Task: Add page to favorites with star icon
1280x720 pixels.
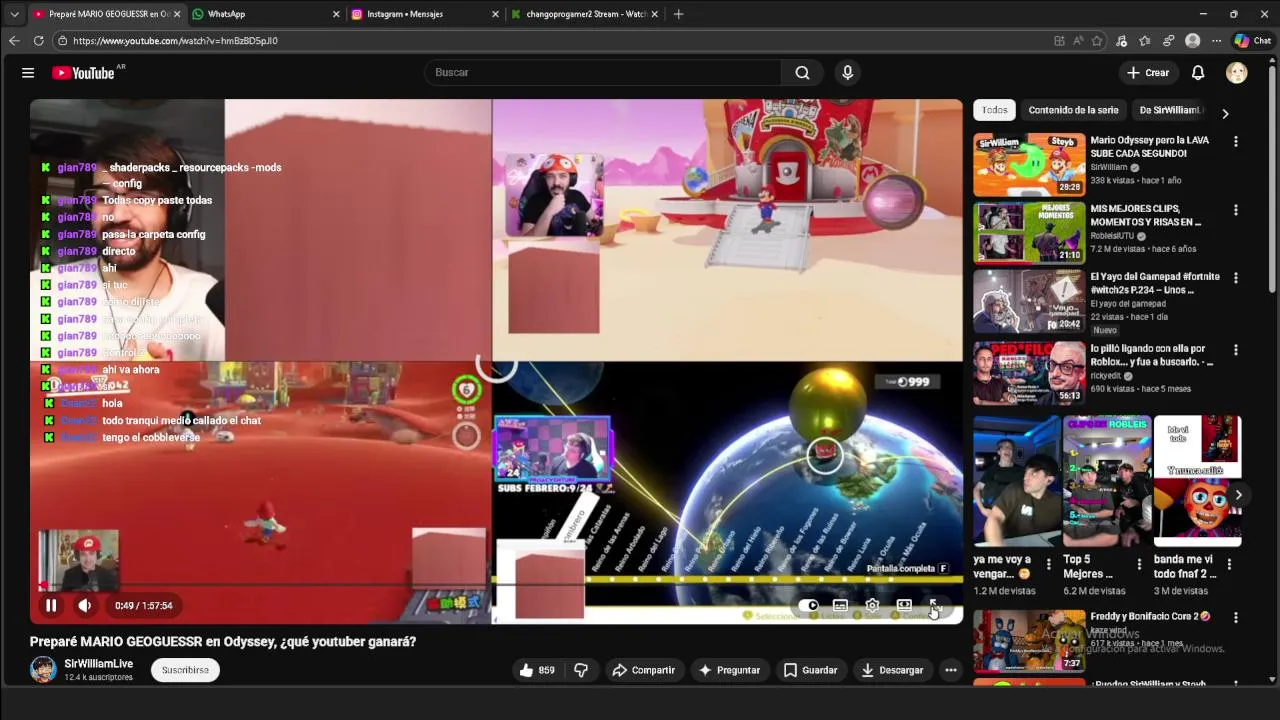Action: tap(1097, 41)
